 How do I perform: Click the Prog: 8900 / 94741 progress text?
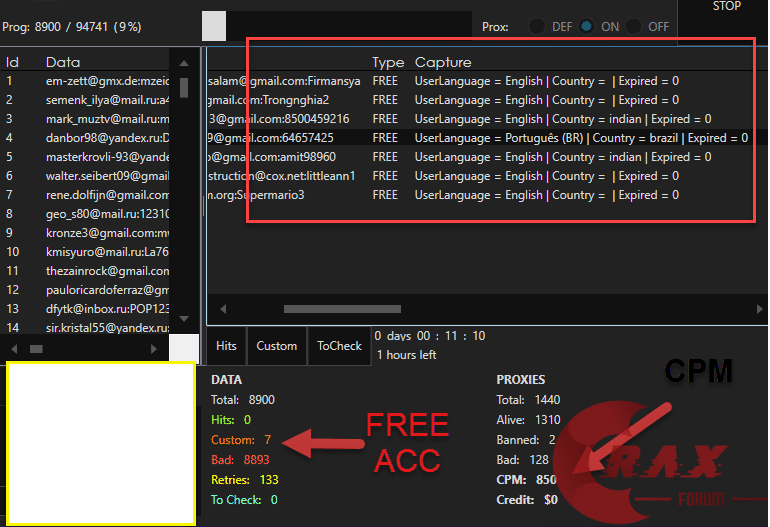tap(72, 27)
